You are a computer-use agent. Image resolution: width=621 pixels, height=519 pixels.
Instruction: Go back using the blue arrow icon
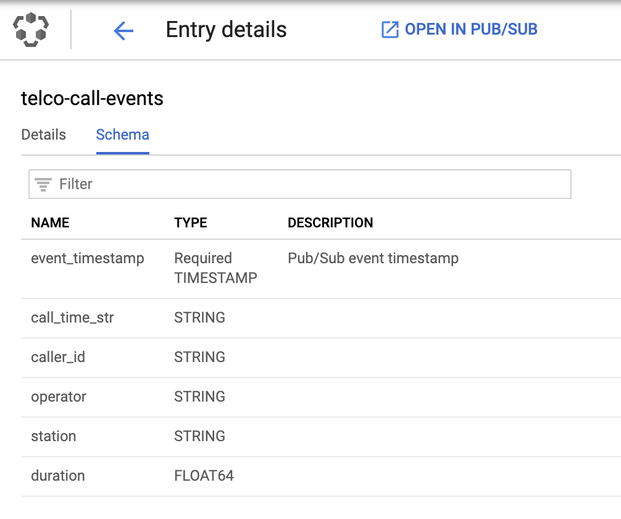[x=124, y=31]
